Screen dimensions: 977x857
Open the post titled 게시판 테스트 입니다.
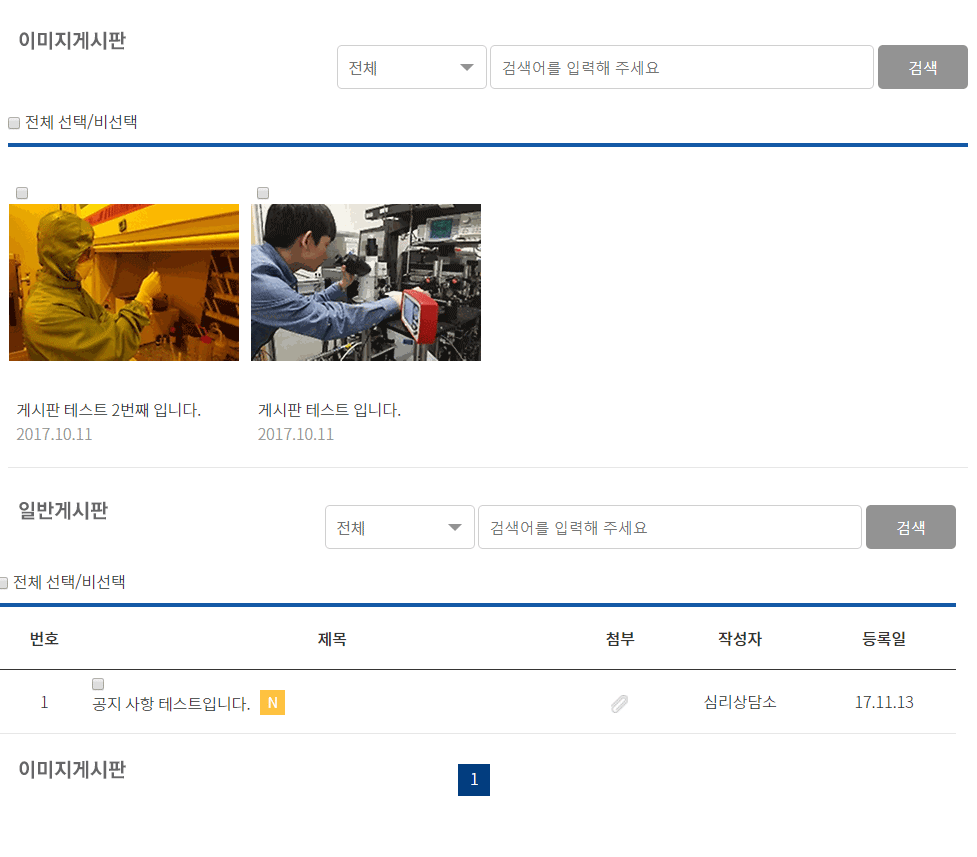[329, 410]
